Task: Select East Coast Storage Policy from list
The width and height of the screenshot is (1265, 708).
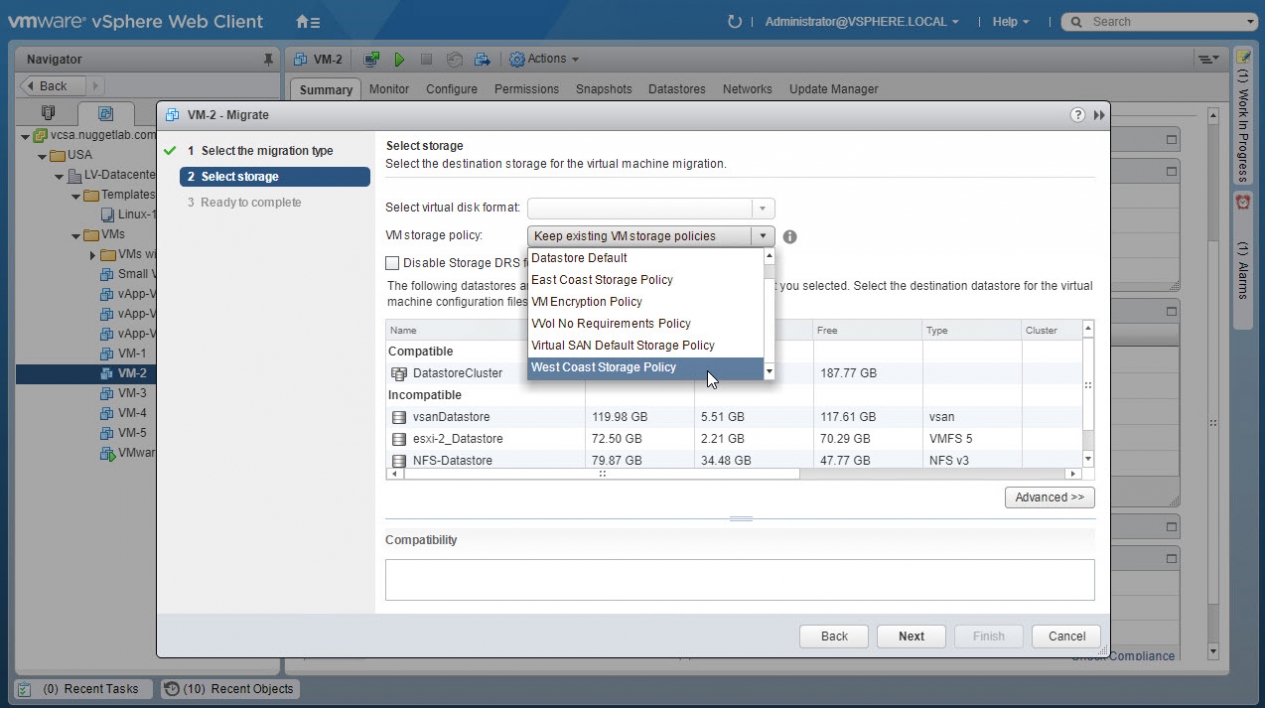Action: tap(602, 280)
